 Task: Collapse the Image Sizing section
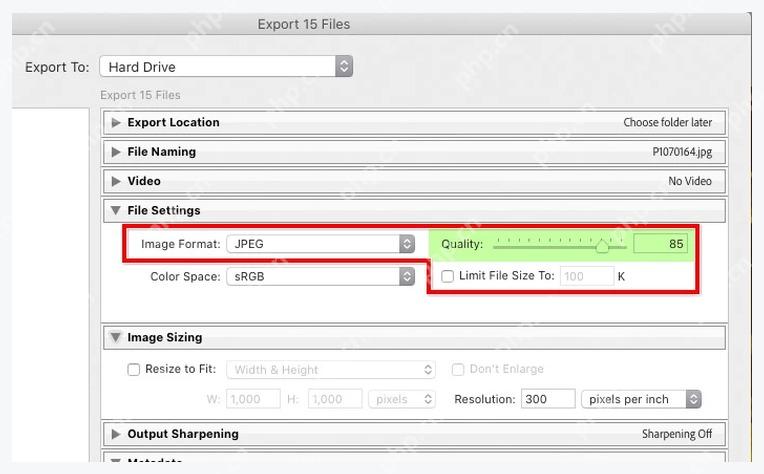click(x=115, y=337)
